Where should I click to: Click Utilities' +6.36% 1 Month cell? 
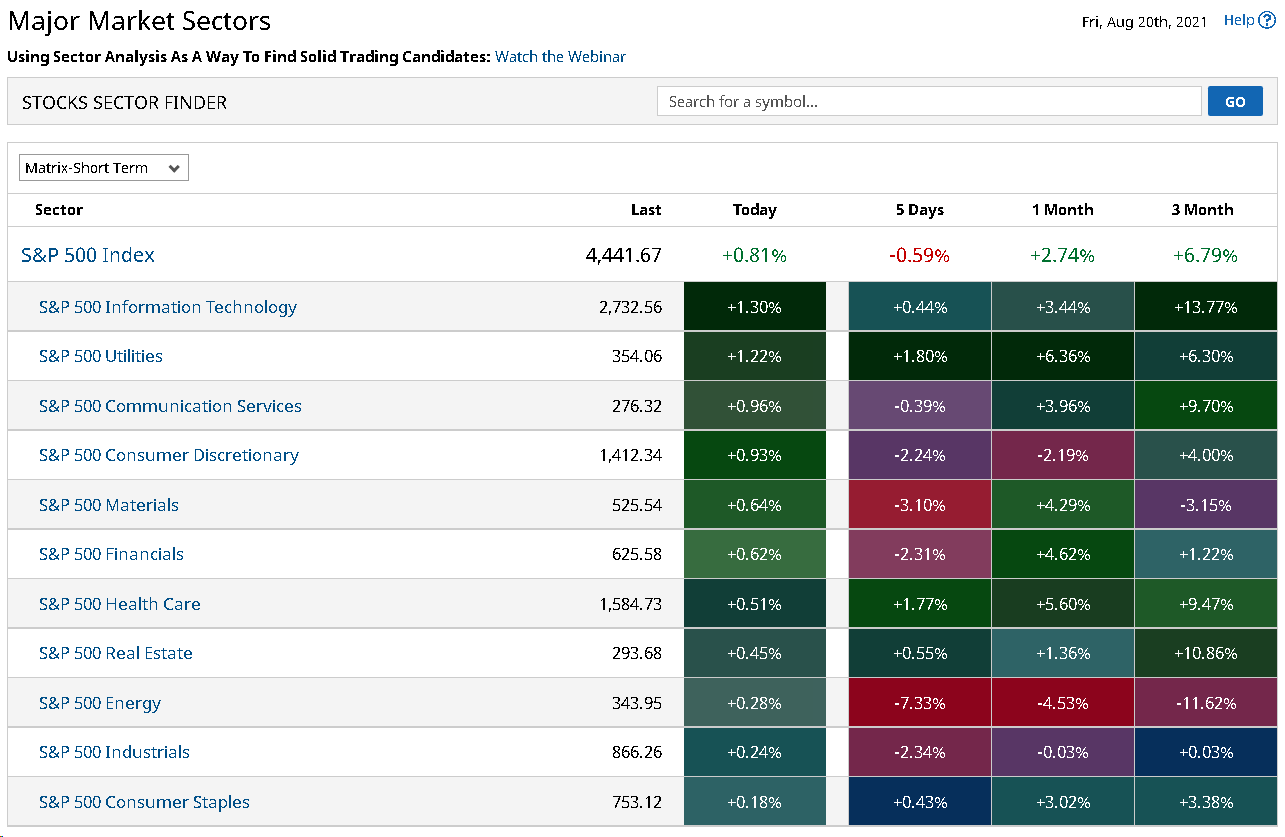click(x=1063, y=356)
